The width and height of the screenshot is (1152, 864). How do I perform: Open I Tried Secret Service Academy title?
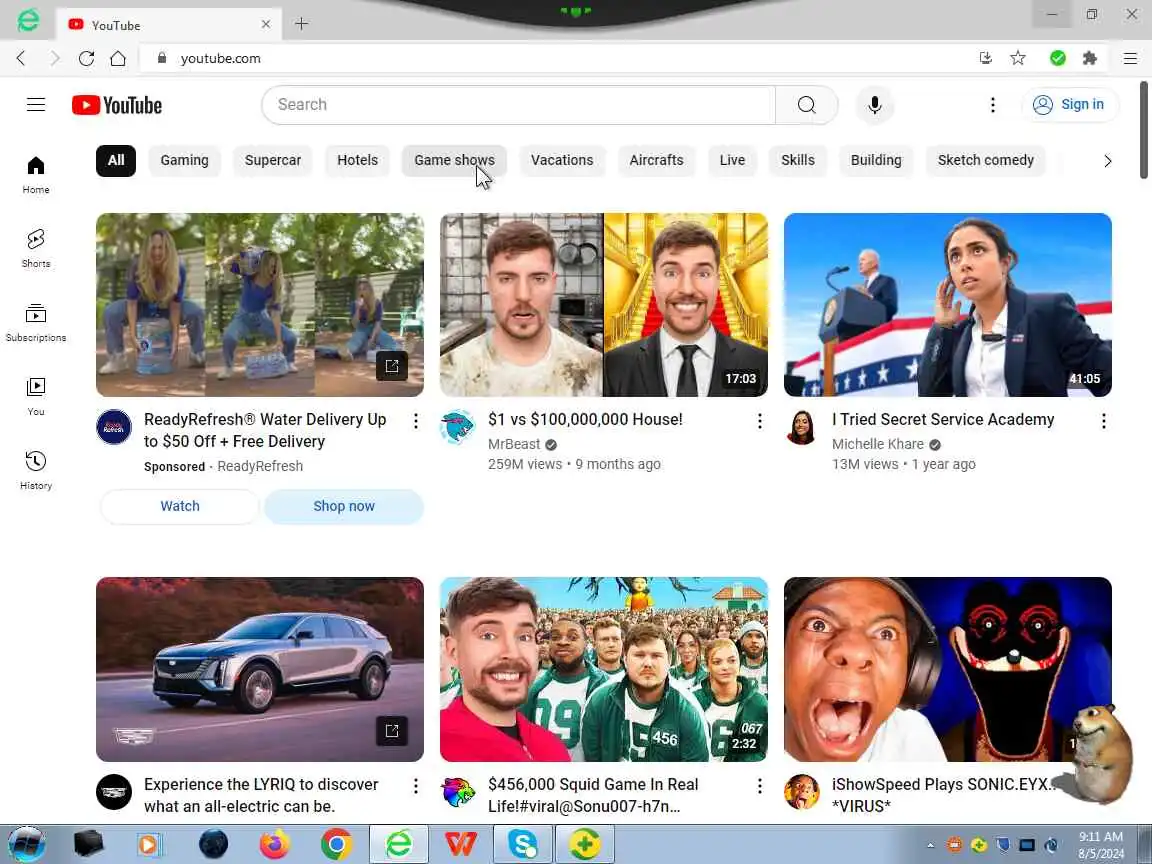[x=943, y=420]
